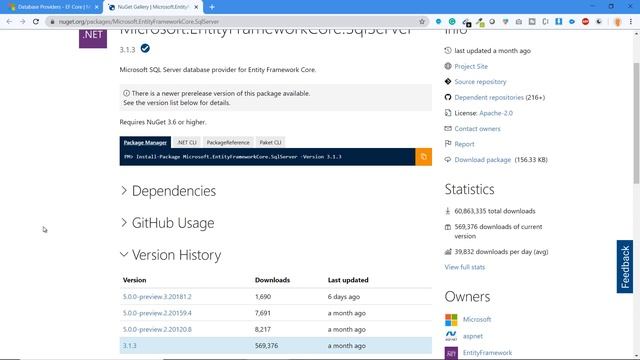
Task: Open version 3.1.3 in history table
Action: tap(130, 346)
